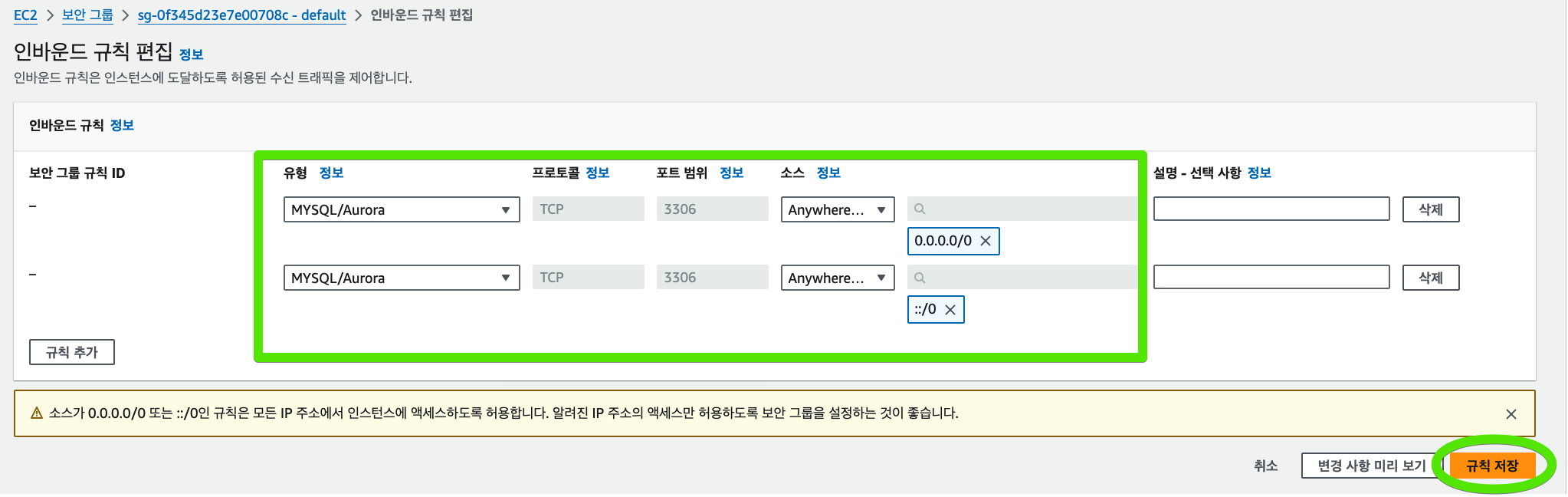The width and height of the screenshot is (1568, 497).
Task: Open Anywhere source dropdown in first rule
Action: point(838,209)
